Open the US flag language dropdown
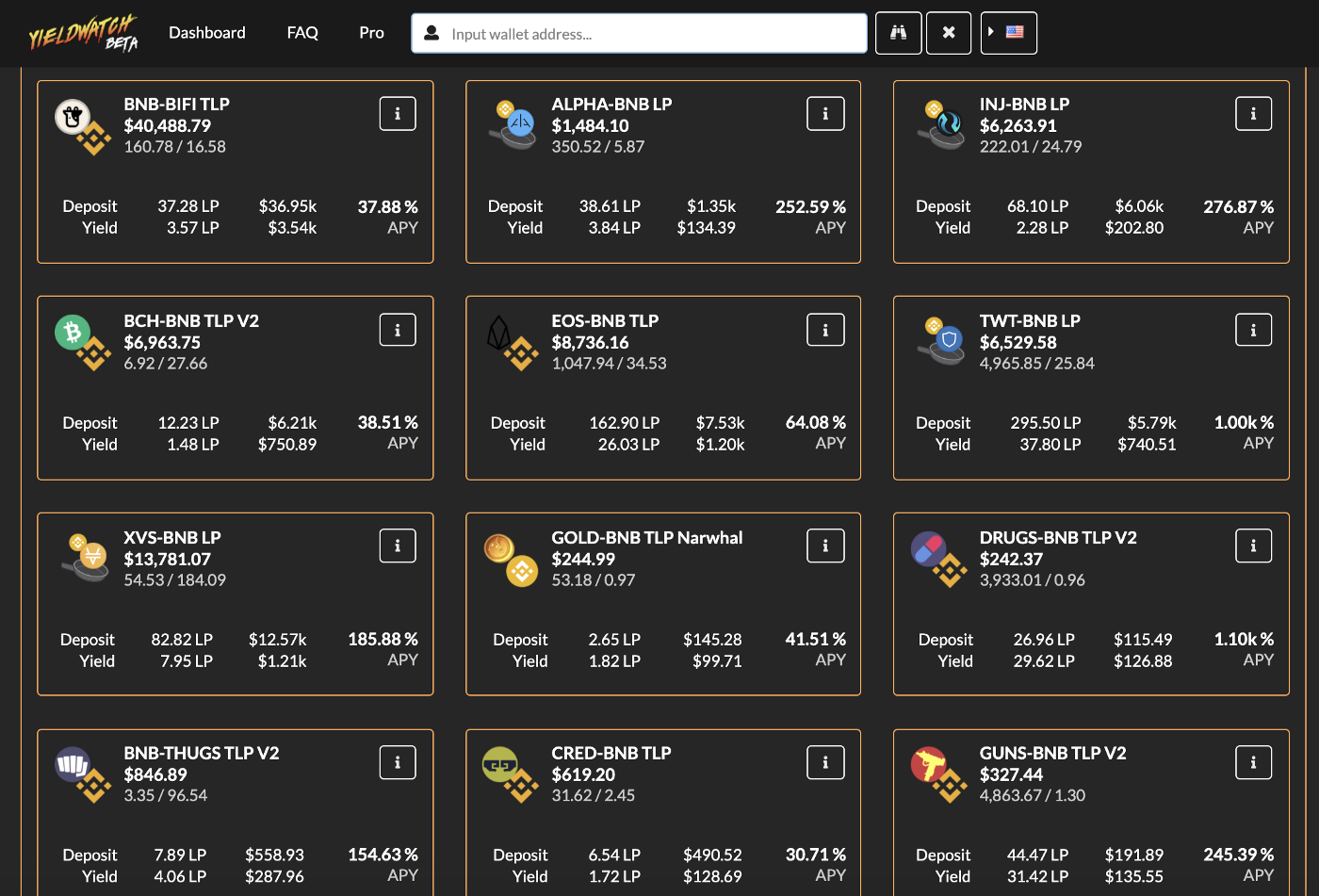This screenshot has height=896, width=1319. [1008, 33]
